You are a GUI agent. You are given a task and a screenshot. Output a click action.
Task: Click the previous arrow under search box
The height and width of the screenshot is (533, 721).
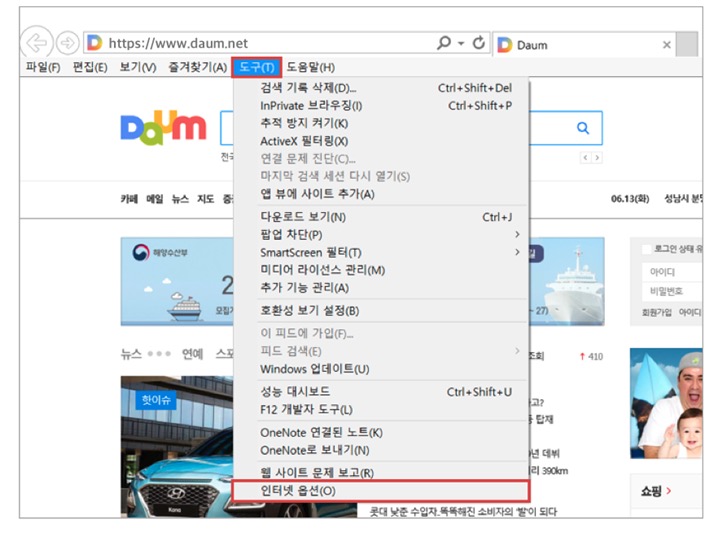585,158
